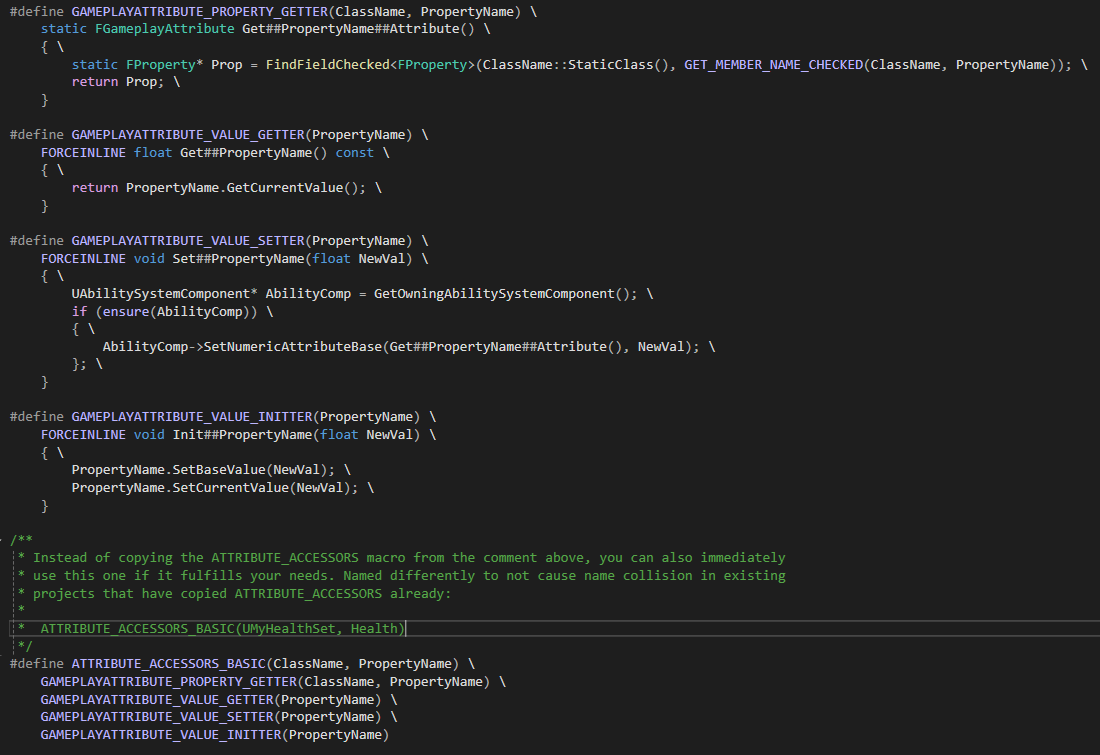Click the Set##PropertyName function name
This screenshot has width=1100, height=755.
(x=239, y=259)
